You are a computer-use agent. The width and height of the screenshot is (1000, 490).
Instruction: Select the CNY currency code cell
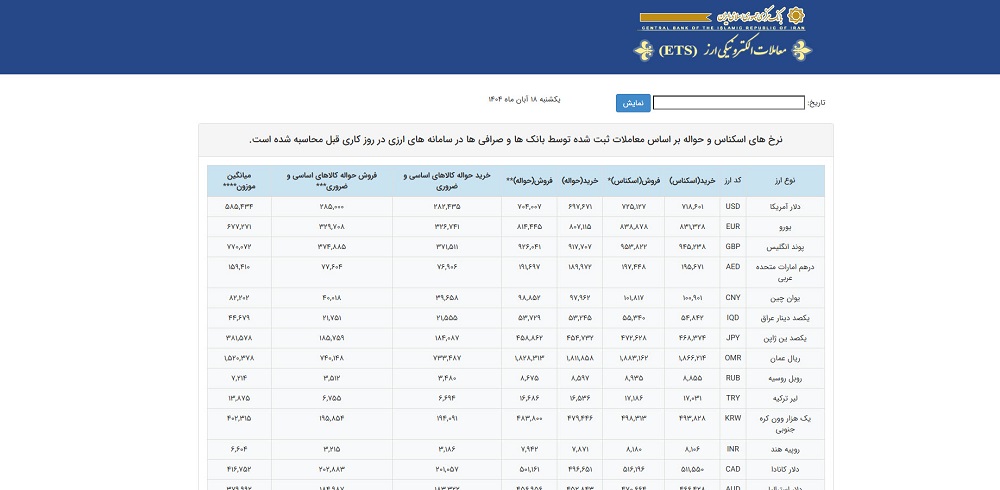tap(733, 297)
